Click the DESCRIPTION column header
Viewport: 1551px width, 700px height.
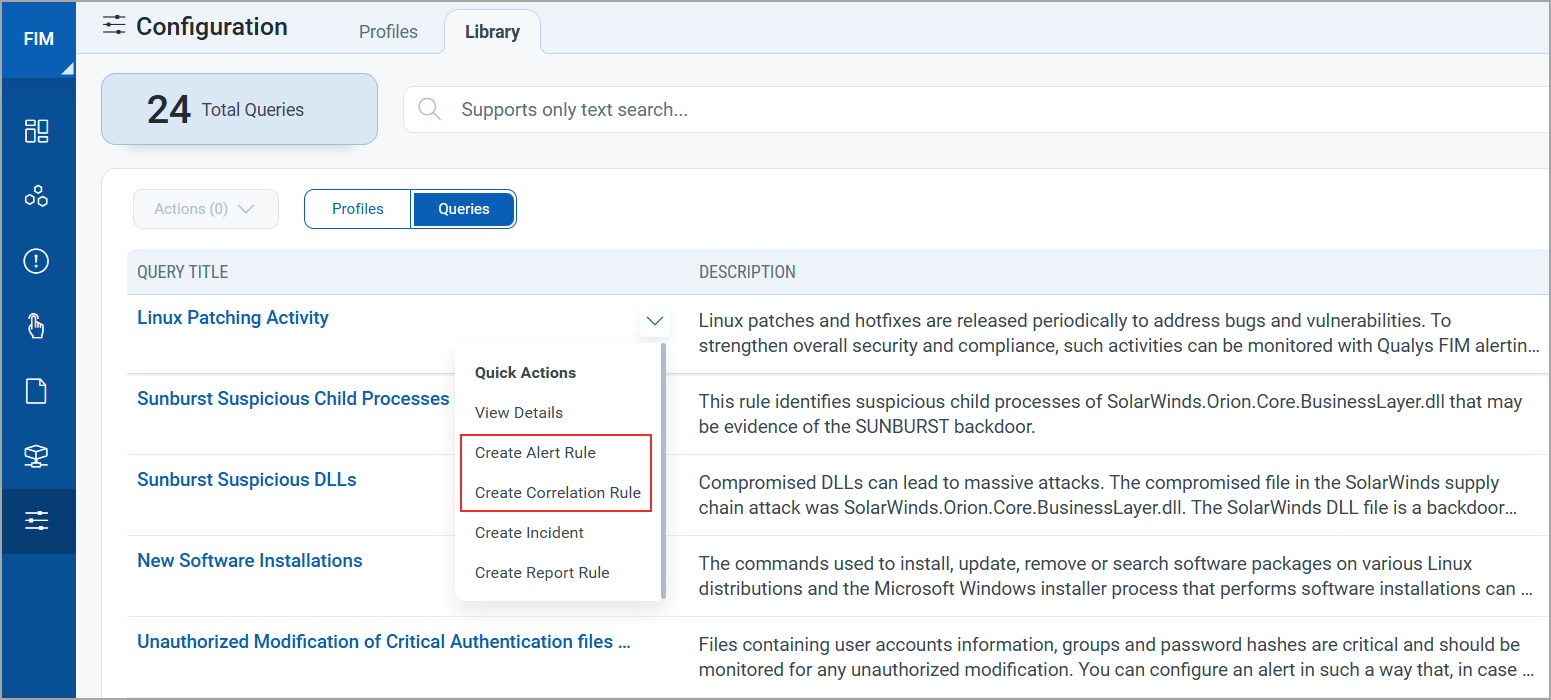[x=747, y=272]
